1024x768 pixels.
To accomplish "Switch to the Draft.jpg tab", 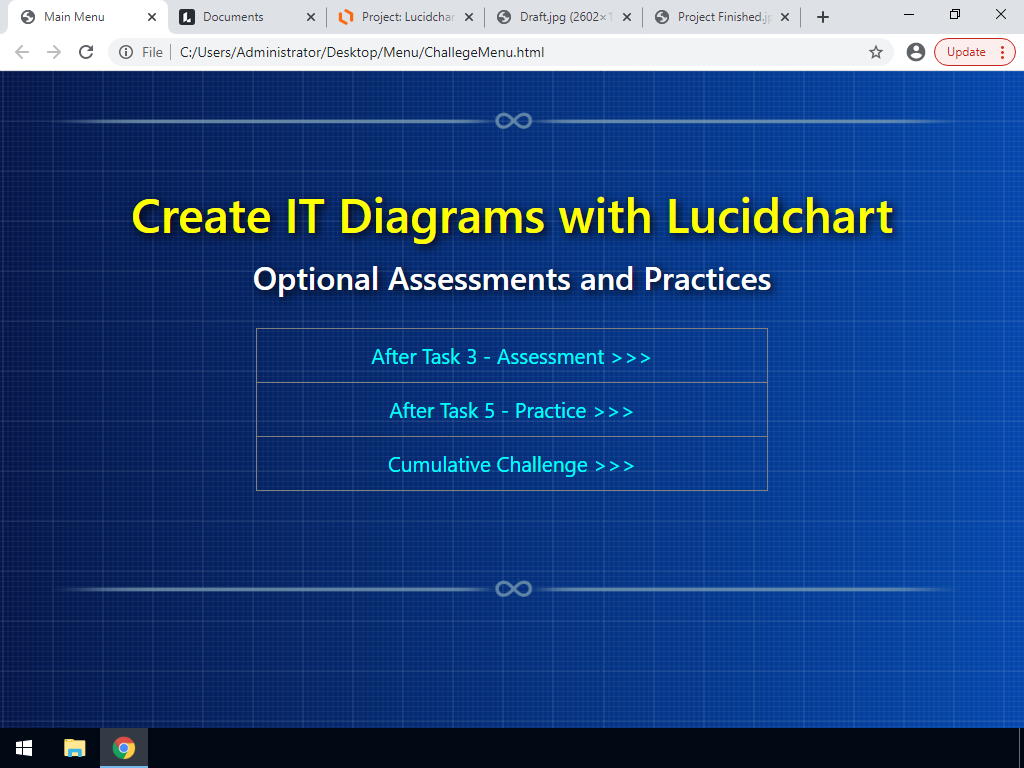I will point(566,17).
